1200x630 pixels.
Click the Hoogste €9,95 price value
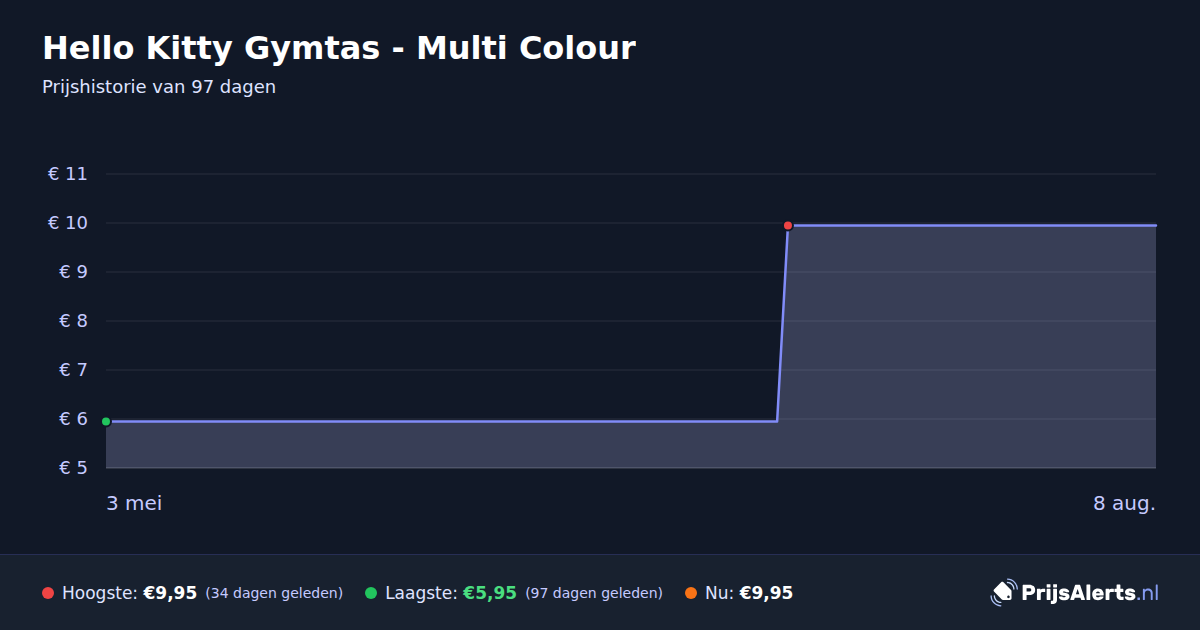coord(170,593)
